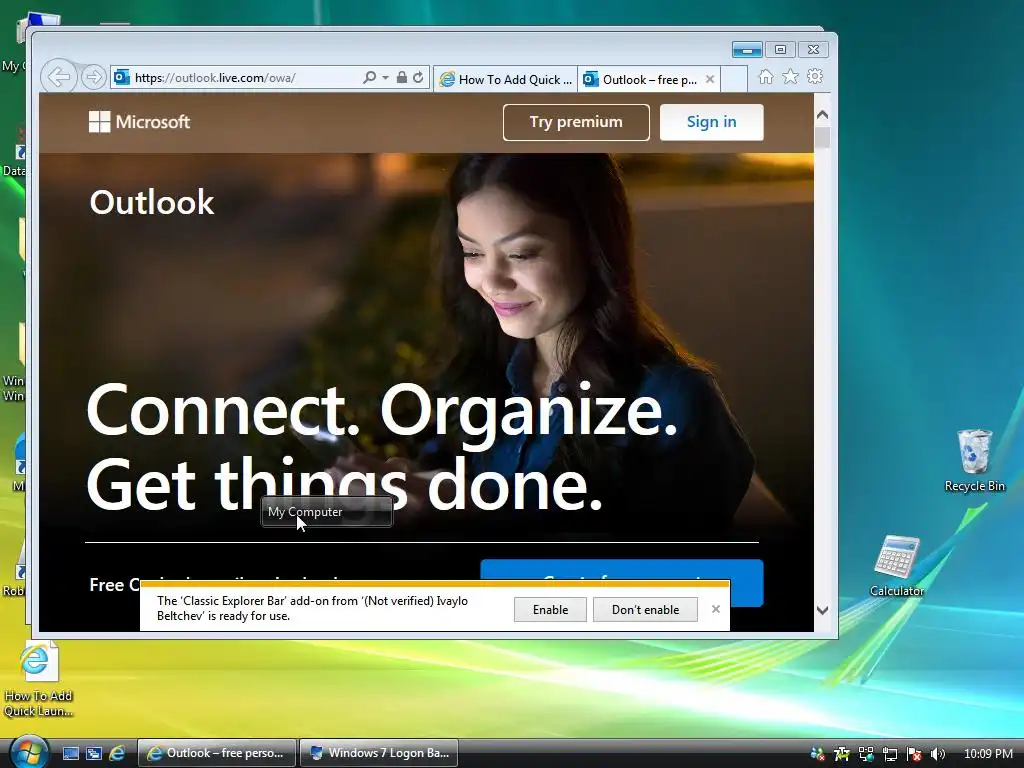This screenshot has height=768, width=1024.
Task: Click Switch between windows Quick Launch icon
Action: [94, 754]
